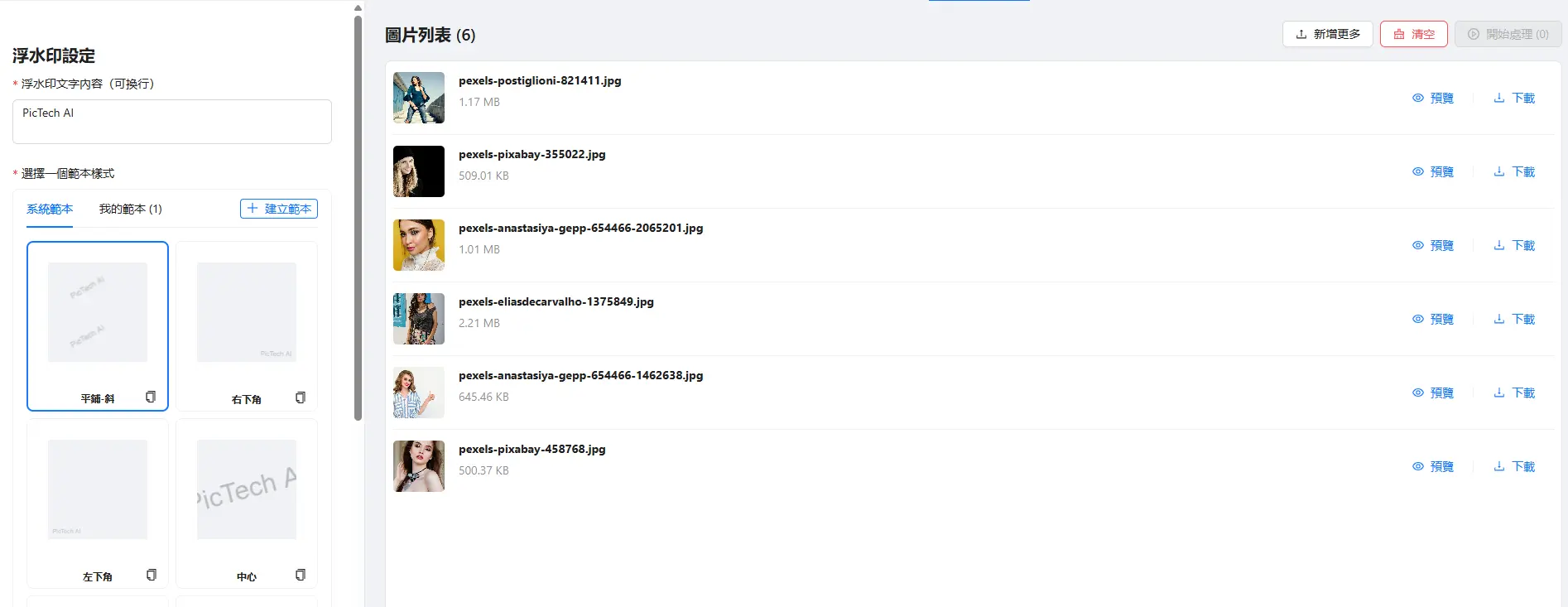Copy the 左下角 template
Image resolution: width=1568 pixels, height=607 pixels.
152,575
